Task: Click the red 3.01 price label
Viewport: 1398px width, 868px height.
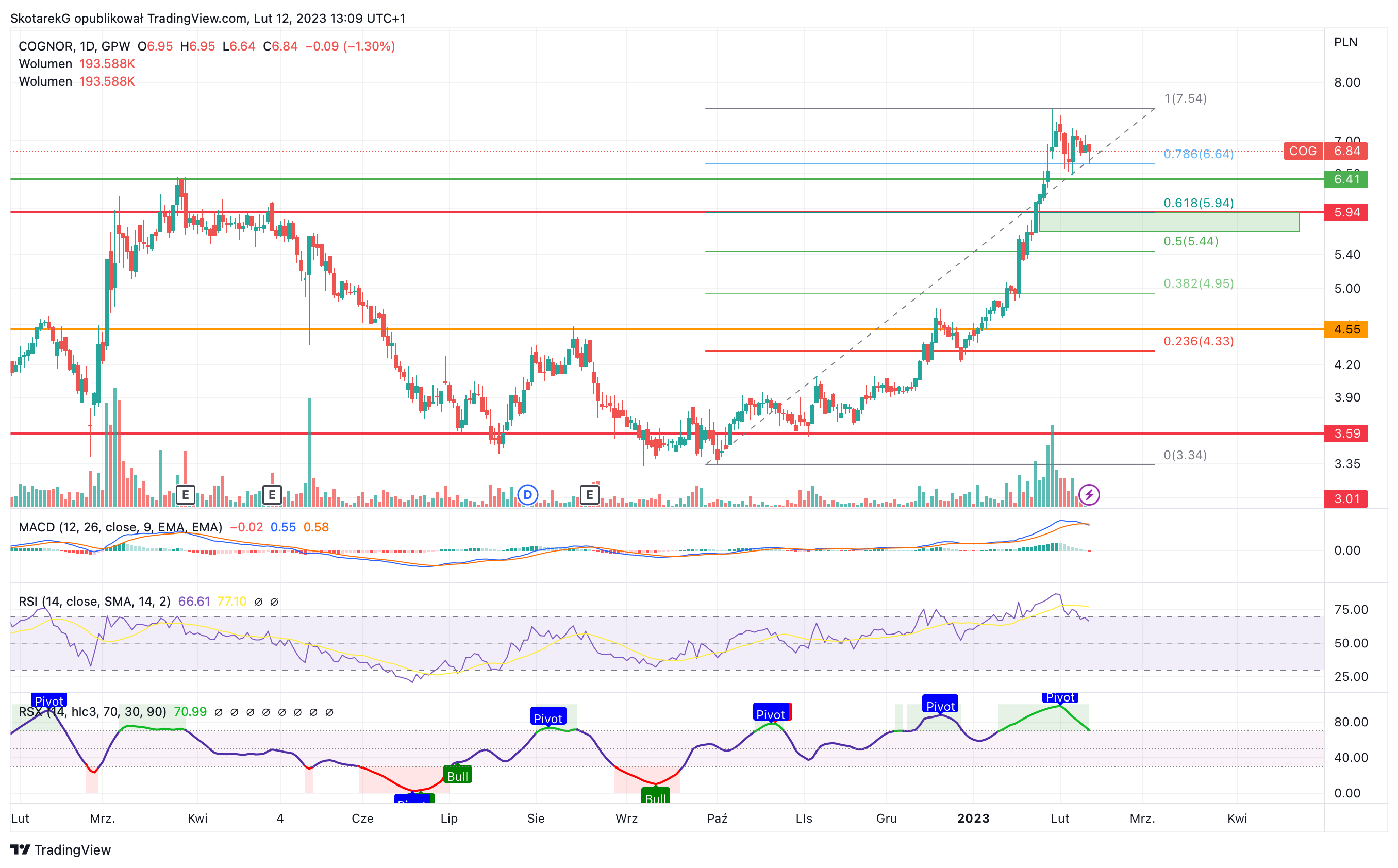Action: click(x=1346, y=499)
